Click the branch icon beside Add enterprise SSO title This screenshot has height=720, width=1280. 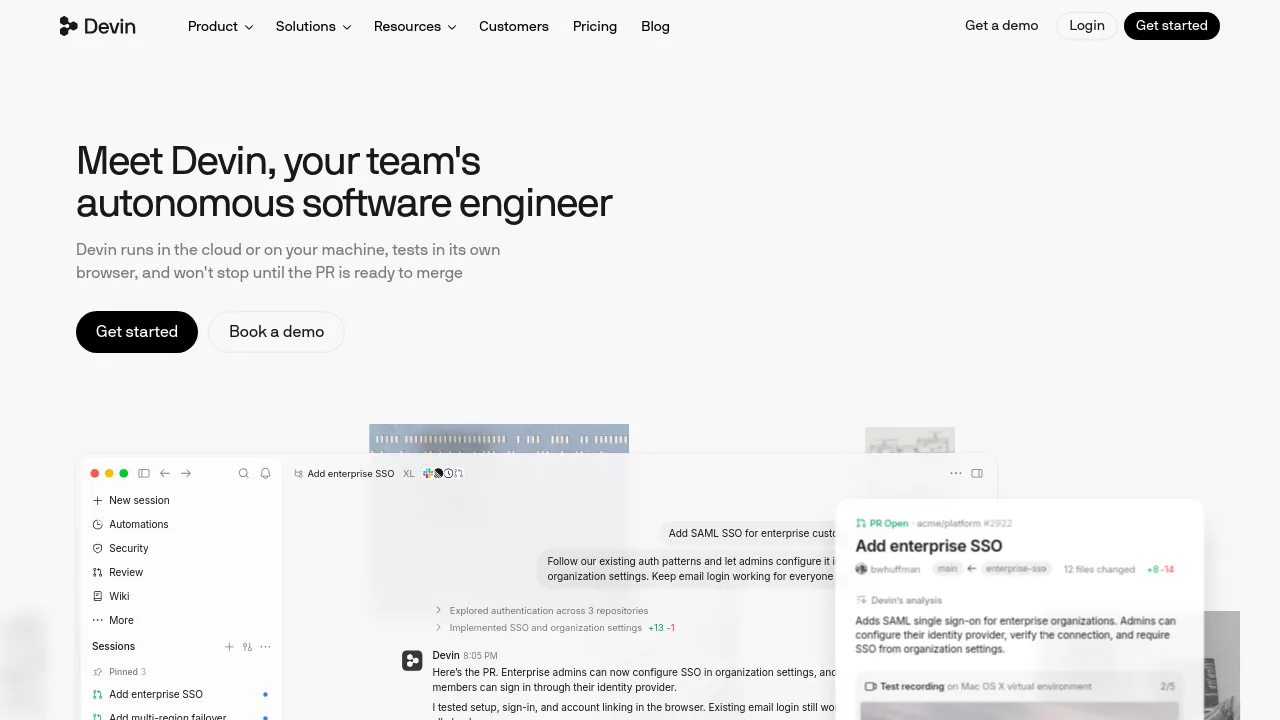click(299, 474)
